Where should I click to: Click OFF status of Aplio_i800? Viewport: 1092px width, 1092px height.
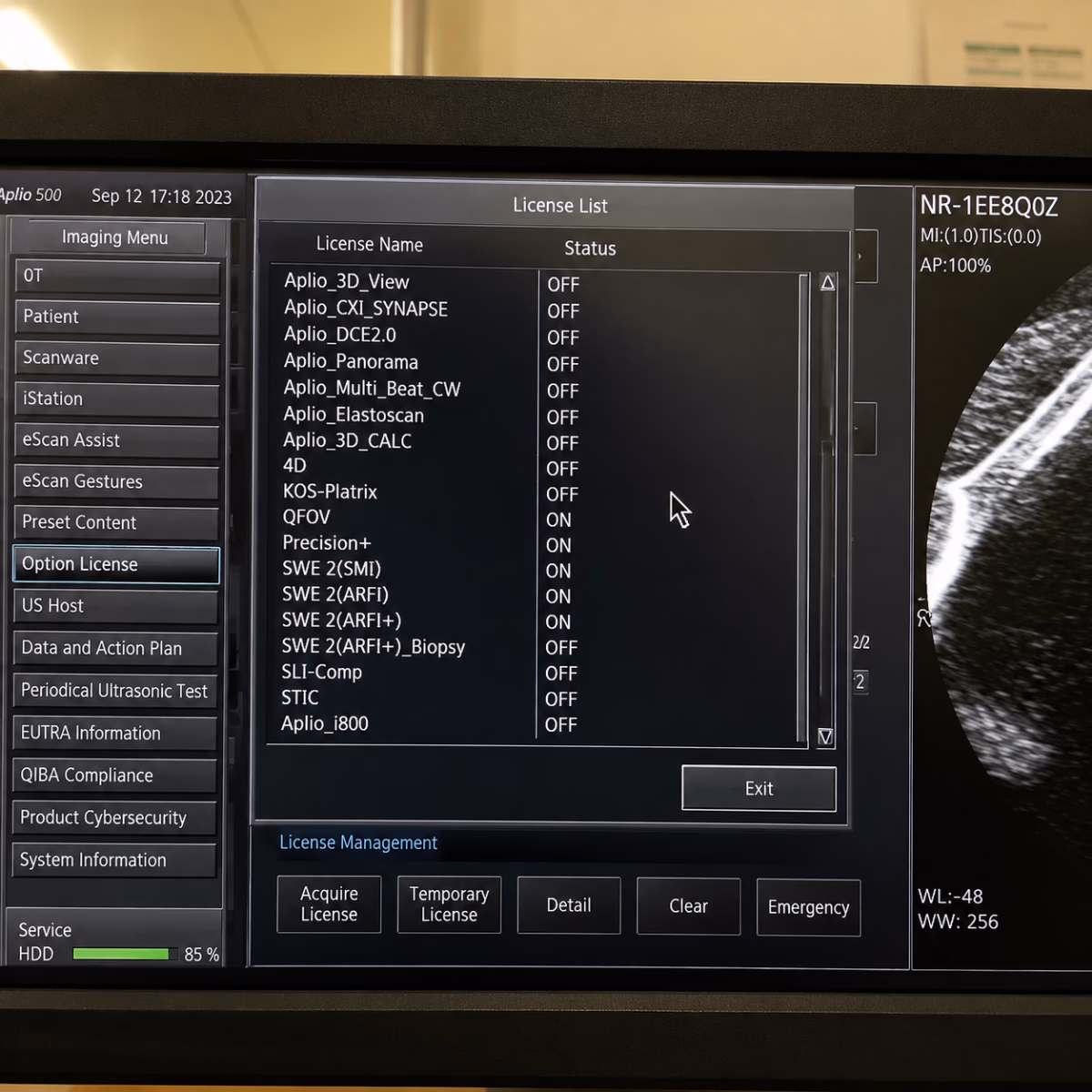[561, 724]
